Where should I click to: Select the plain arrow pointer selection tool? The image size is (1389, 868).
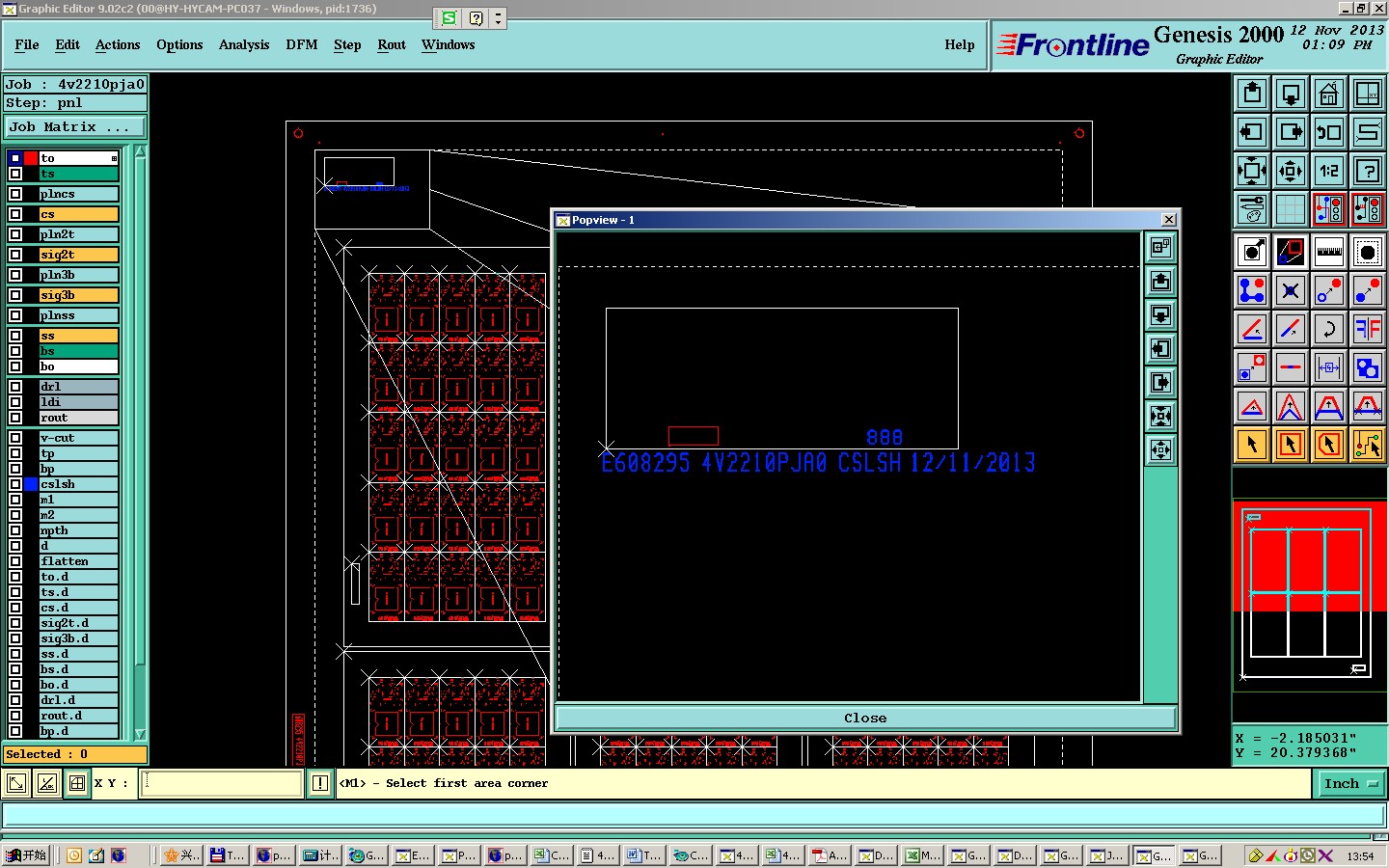[1252, 445]
